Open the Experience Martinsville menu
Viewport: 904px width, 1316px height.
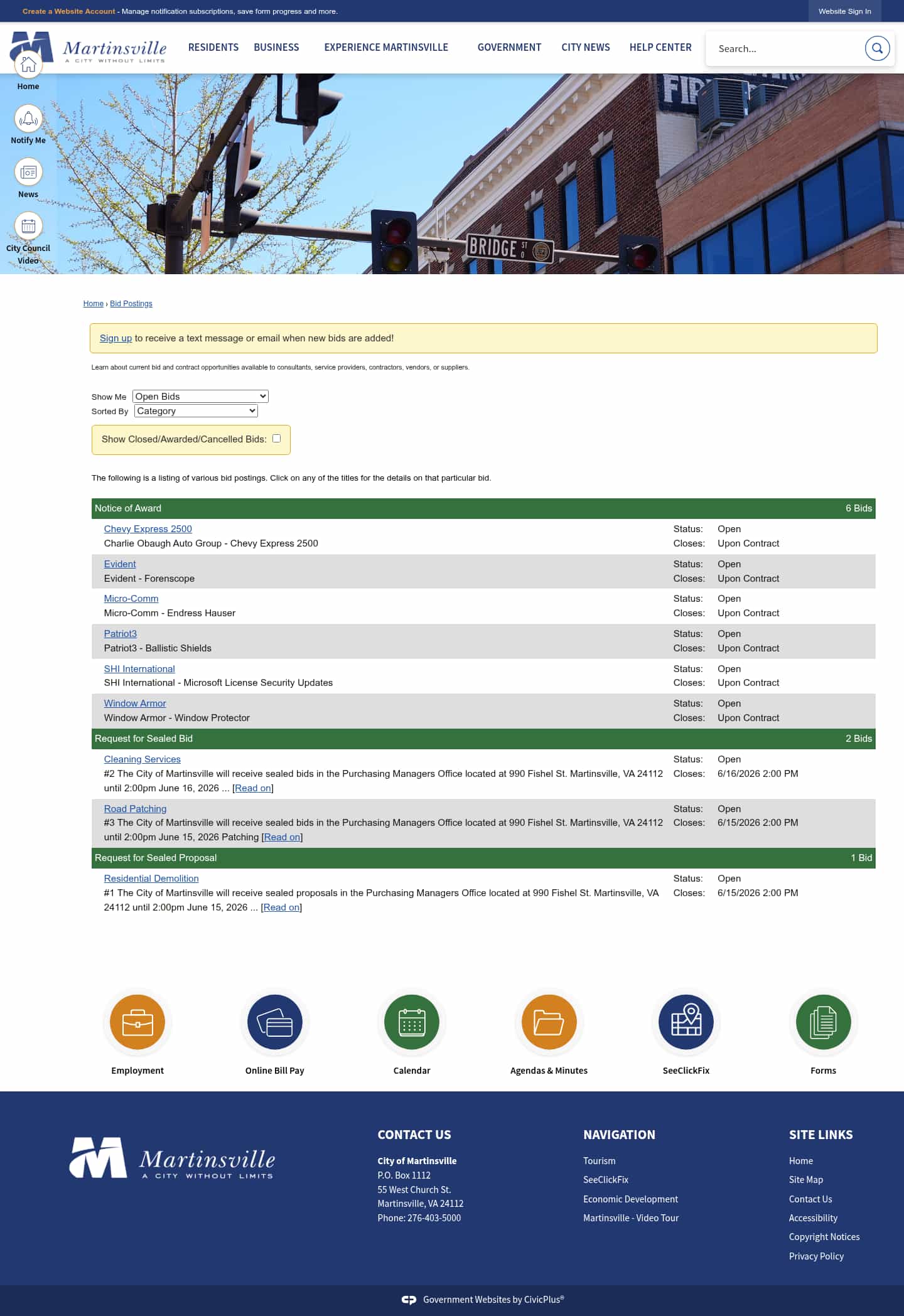[x=386, y=47]
